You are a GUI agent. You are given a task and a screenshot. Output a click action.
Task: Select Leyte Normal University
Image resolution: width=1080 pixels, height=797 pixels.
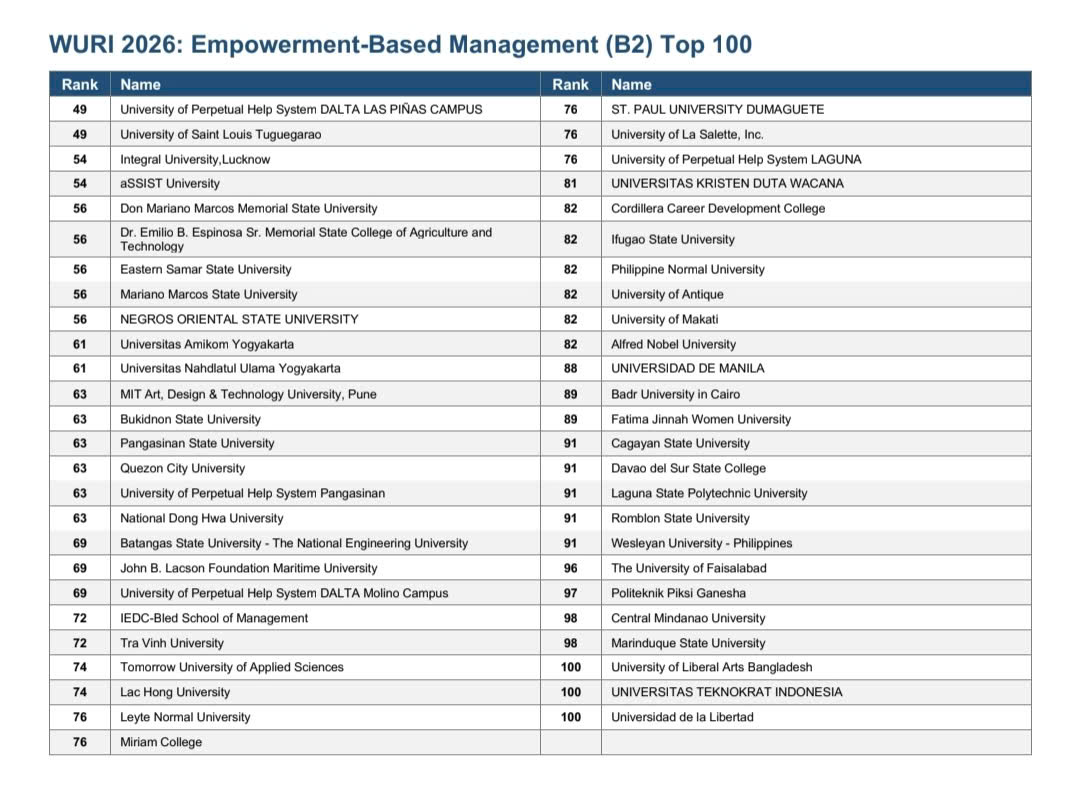(185, 717)
